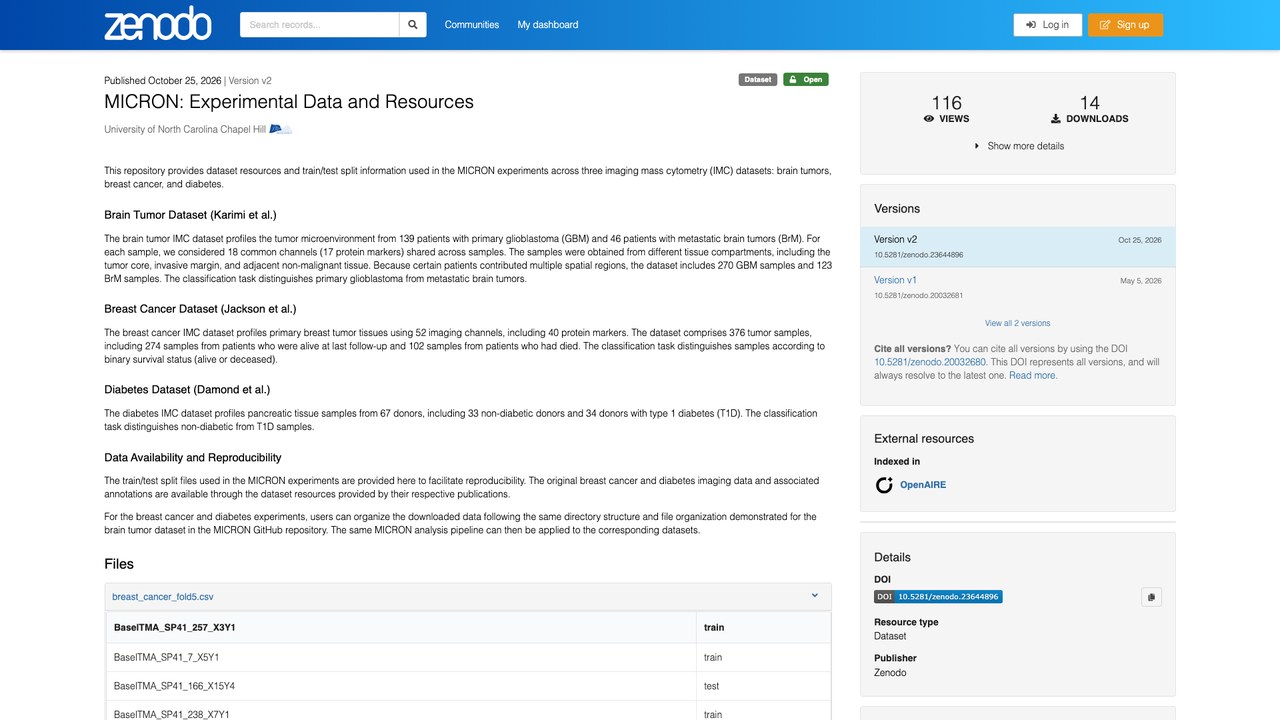The width and height of the screenshot is (1280, 720).
Task: Click the Zenodo logo
Action: tap(158, 24)
